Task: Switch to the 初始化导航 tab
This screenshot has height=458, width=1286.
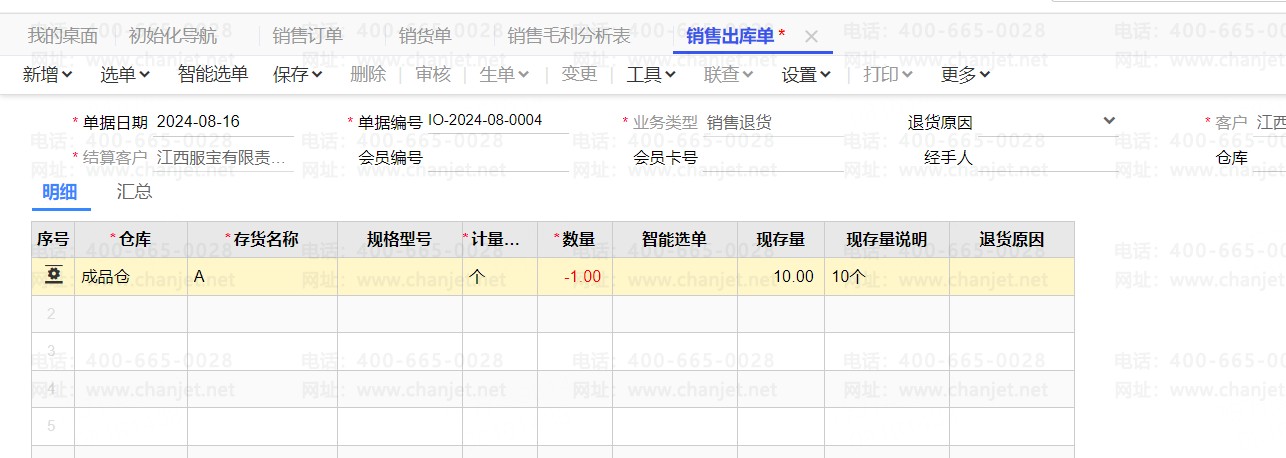Action: pyautogui.click(x=173, y=37)
